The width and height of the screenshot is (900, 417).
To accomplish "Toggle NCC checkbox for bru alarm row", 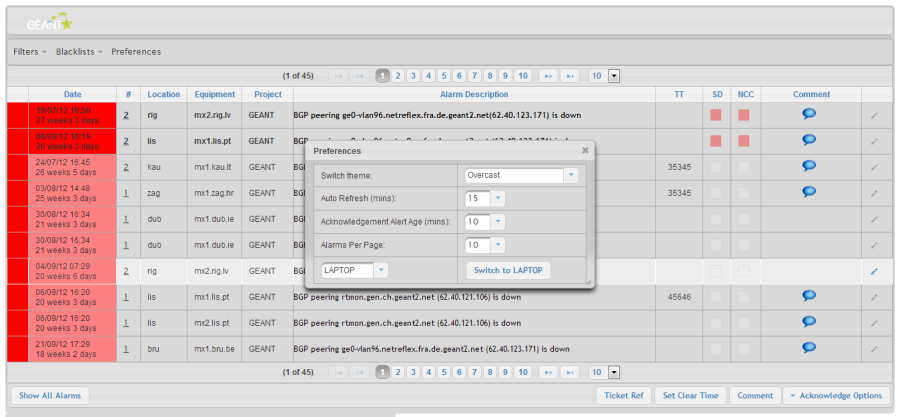I will 744,348.
